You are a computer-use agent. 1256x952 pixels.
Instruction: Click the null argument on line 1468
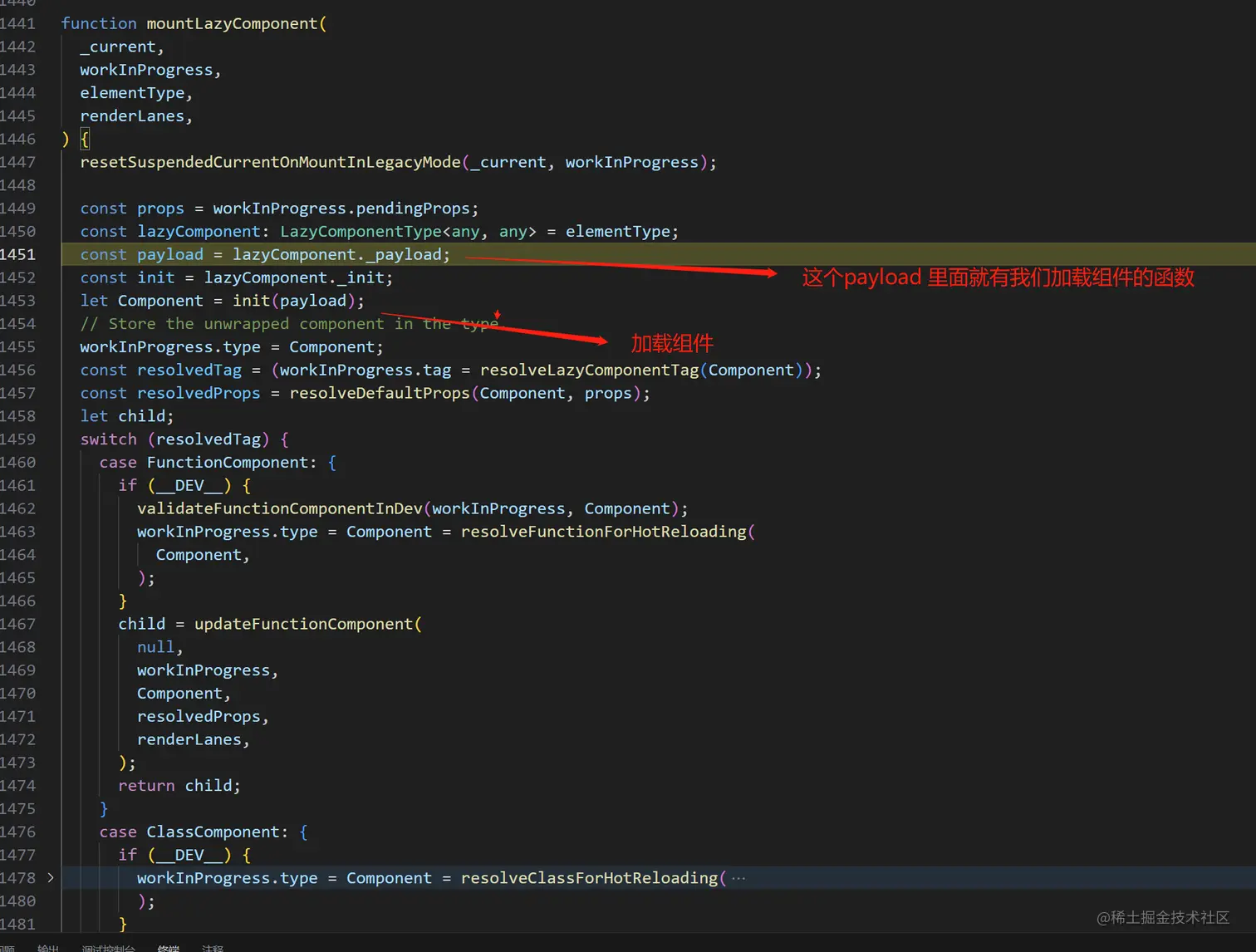[155, 647]
